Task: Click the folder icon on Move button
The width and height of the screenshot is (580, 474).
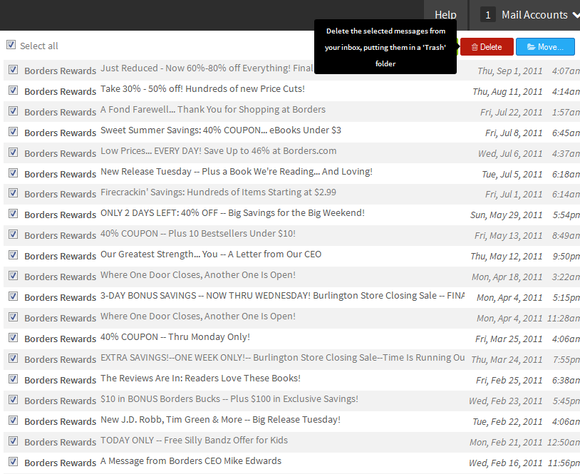Action: (531, 47)
